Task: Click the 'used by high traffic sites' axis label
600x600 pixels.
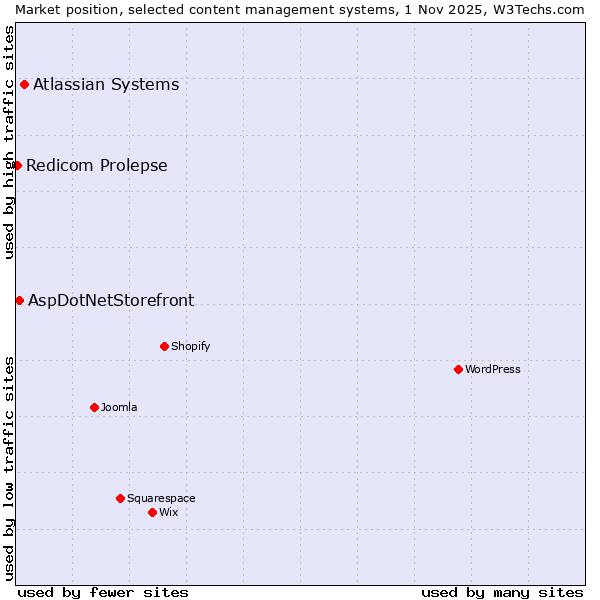Action: 9,142
